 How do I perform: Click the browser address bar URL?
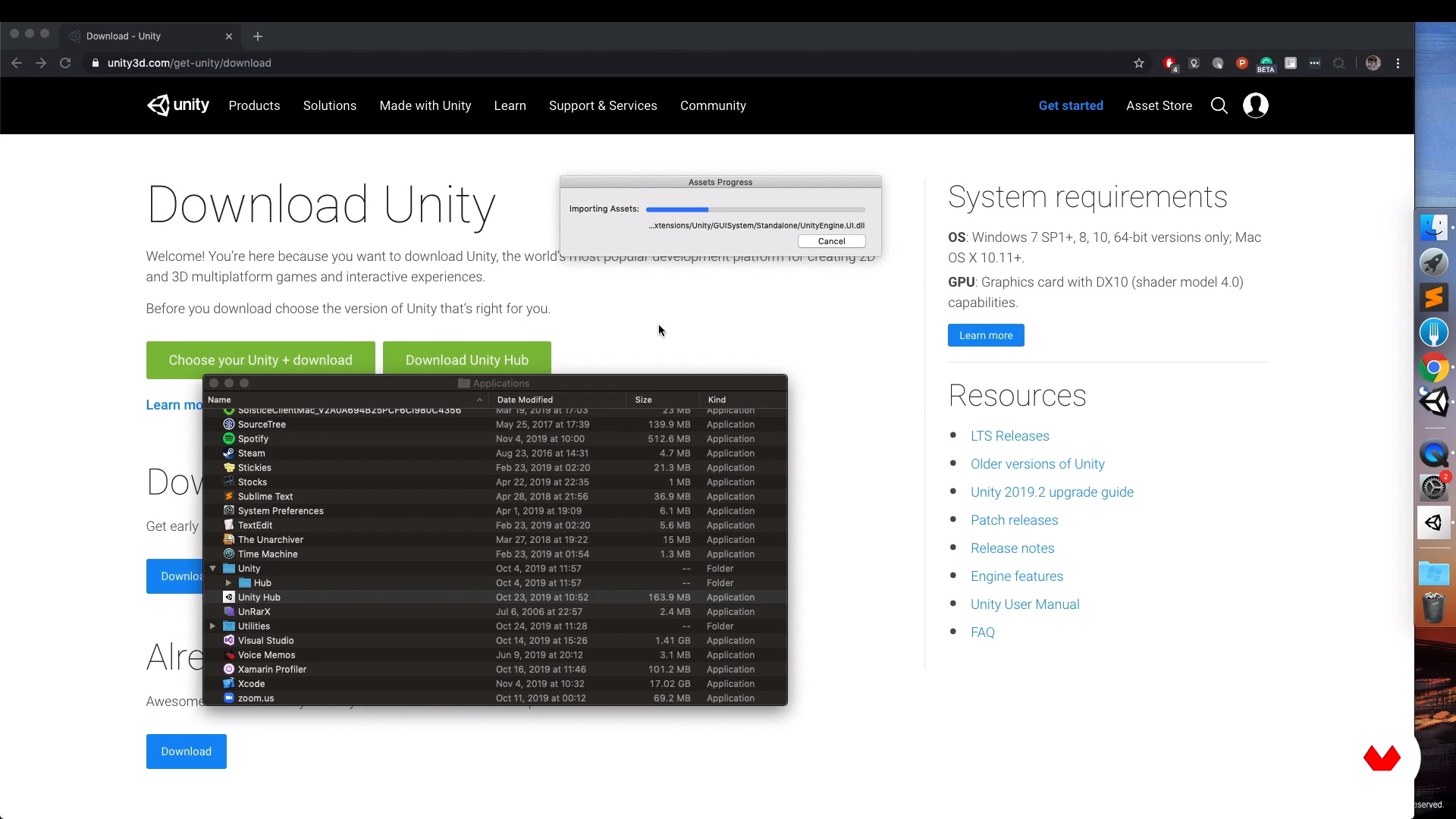pyautogui.click(x=190, y=63)
